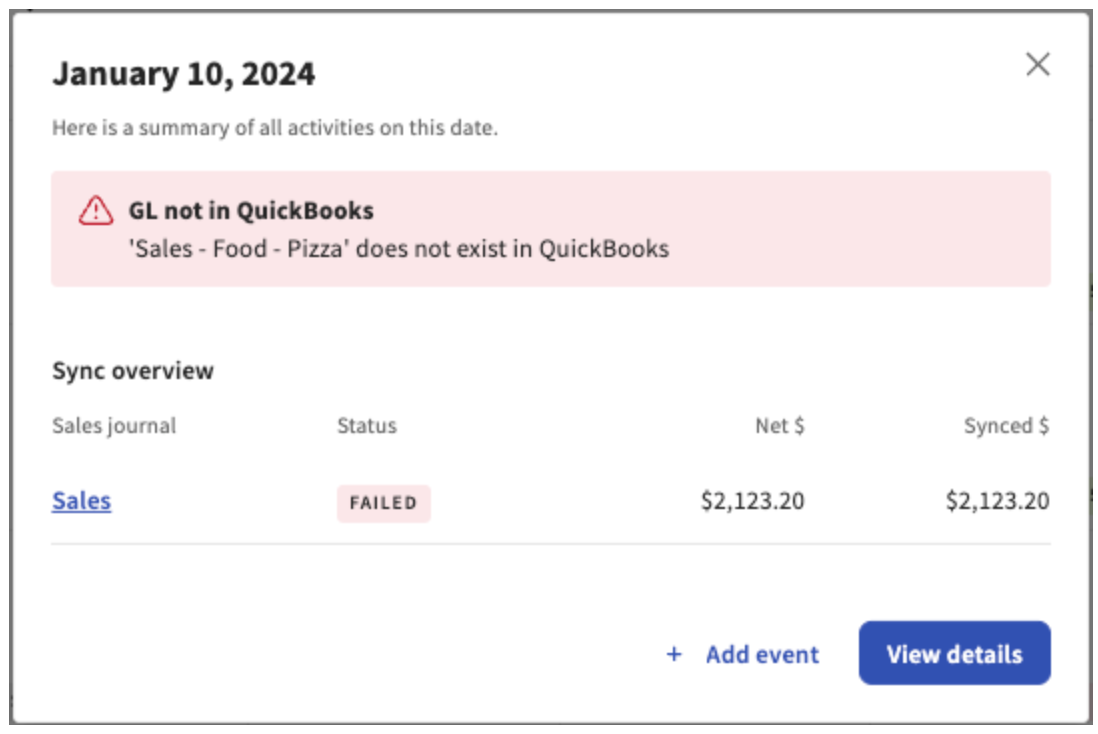Click the red warning triangle icon
Image resolution: width=1098 pixels, height=734 pixels.
click(96, 210)
